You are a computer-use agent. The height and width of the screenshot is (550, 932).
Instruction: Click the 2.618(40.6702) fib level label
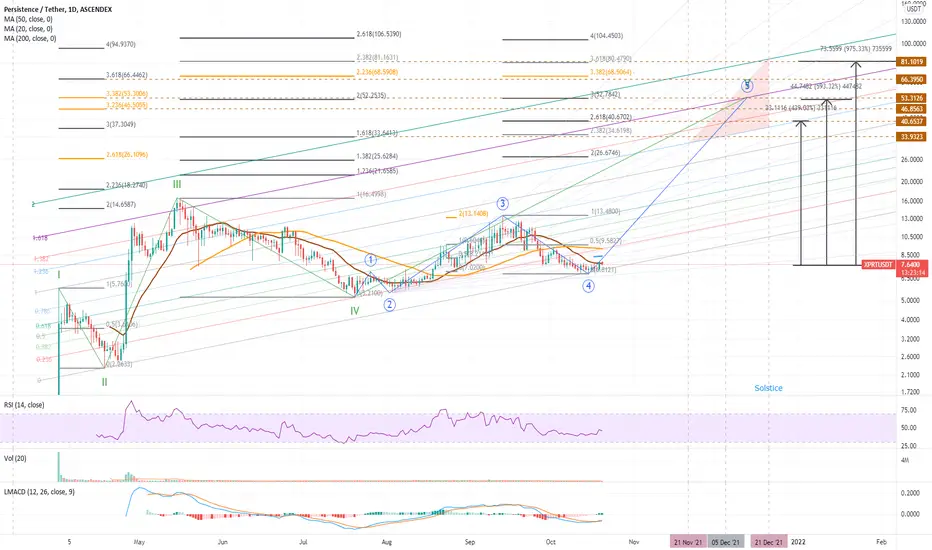610,117
